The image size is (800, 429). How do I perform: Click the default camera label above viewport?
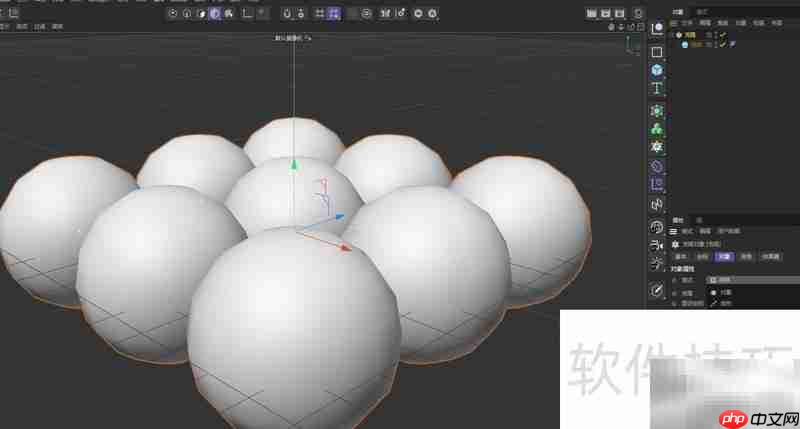pos(293,38)
